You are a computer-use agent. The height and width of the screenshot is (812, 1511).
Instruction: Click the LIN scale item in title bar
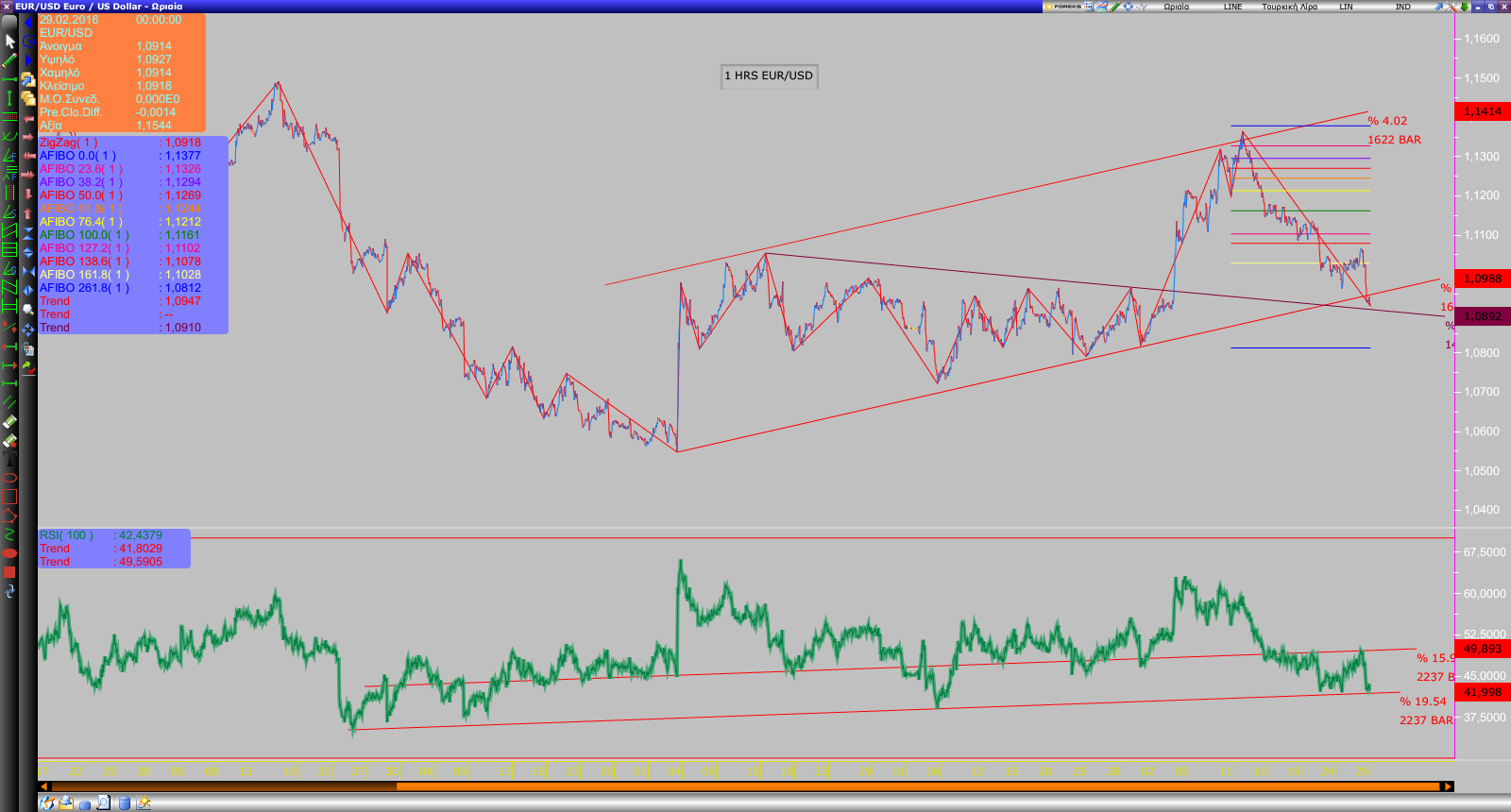tap(1346, 7)
